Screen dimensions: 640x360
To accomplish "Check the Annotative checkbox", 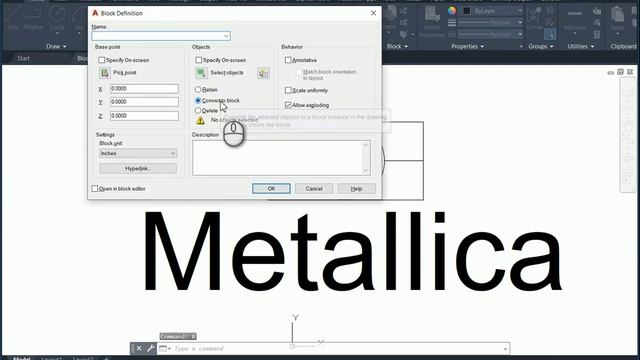I will click(288, 60).
